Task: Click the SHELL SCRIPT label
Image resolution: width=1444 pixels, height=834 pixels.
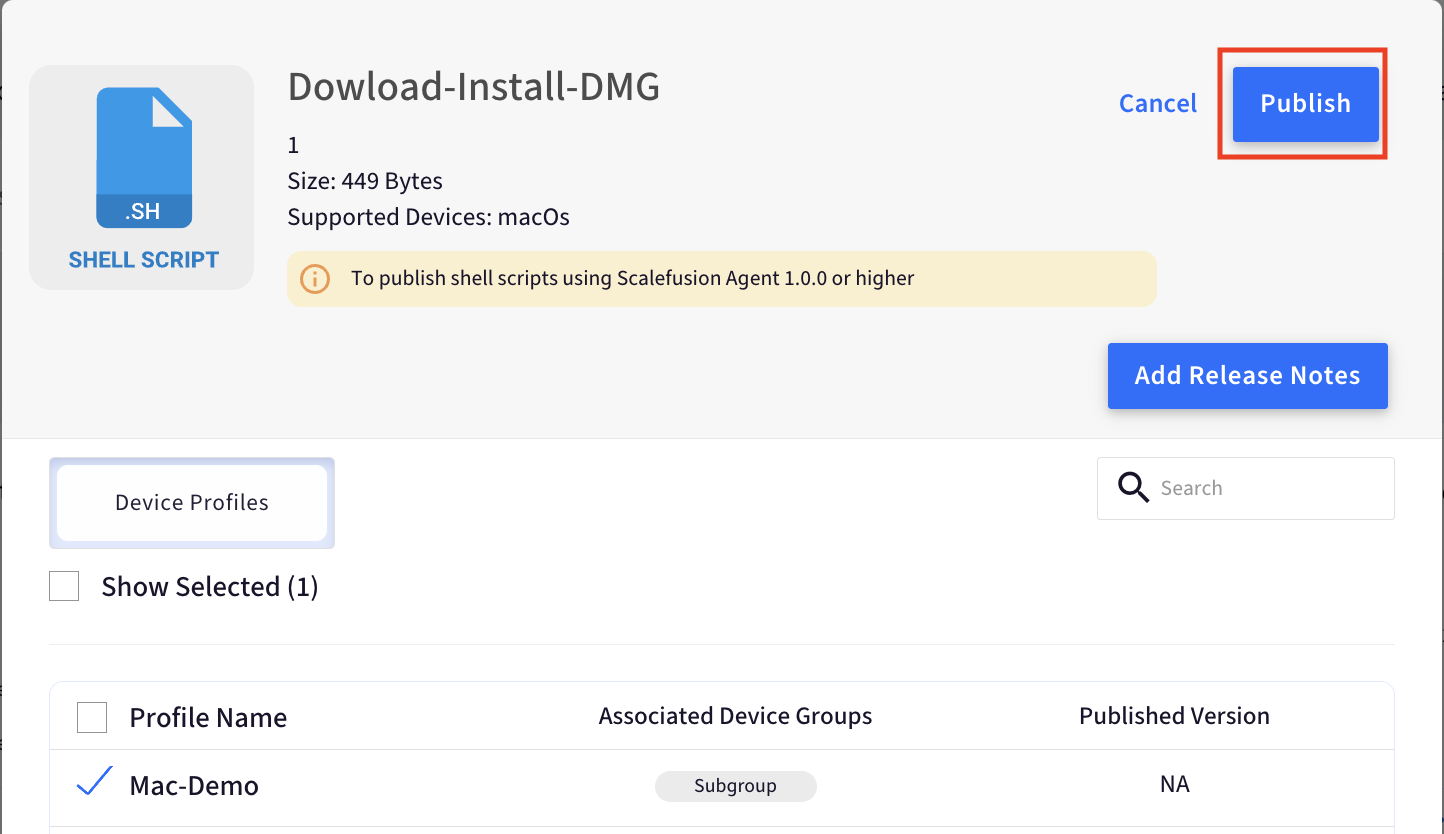Action: click(x=144, y=260)
